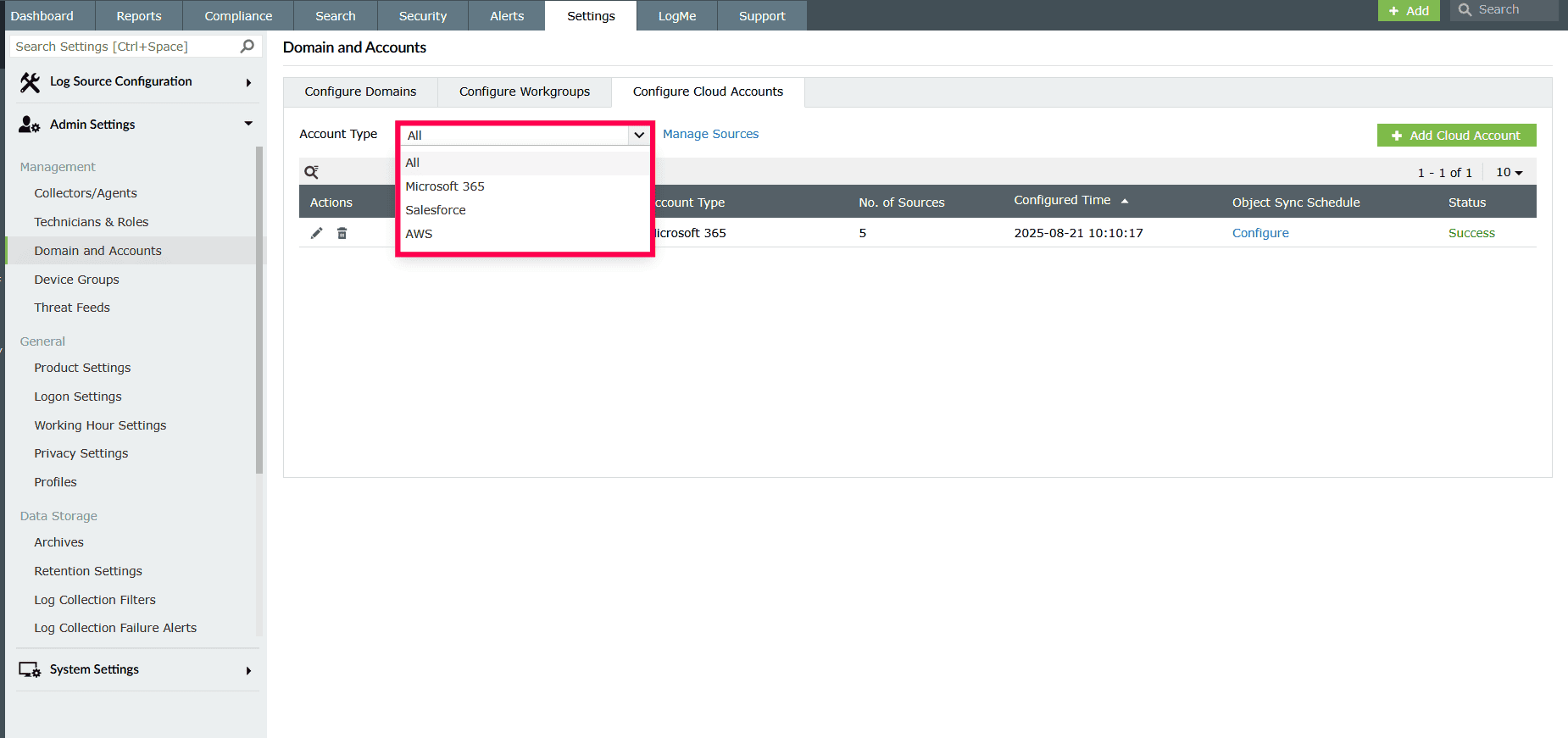The height and width of the screenshot is (738, 1568).
Task: Click the trash delete icon in Microsoft 365 row
Action: point(342,233)
